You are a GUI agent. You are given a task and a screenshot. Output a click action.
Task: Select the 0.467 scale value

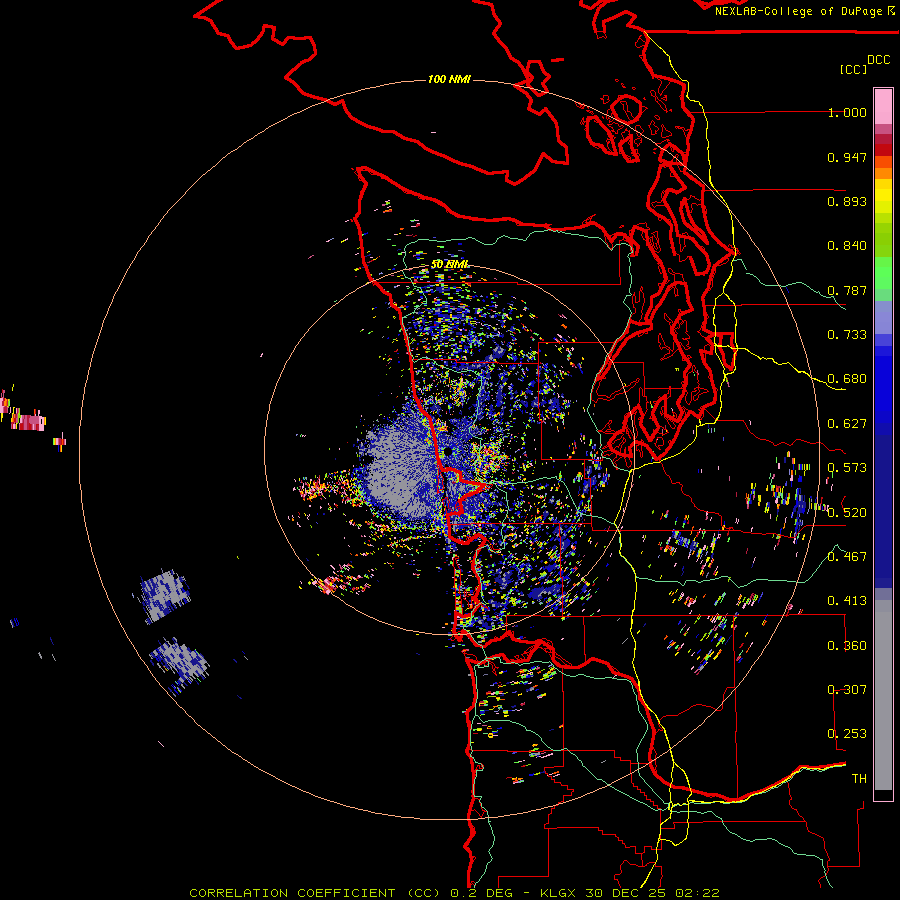[x=847, y=557]
